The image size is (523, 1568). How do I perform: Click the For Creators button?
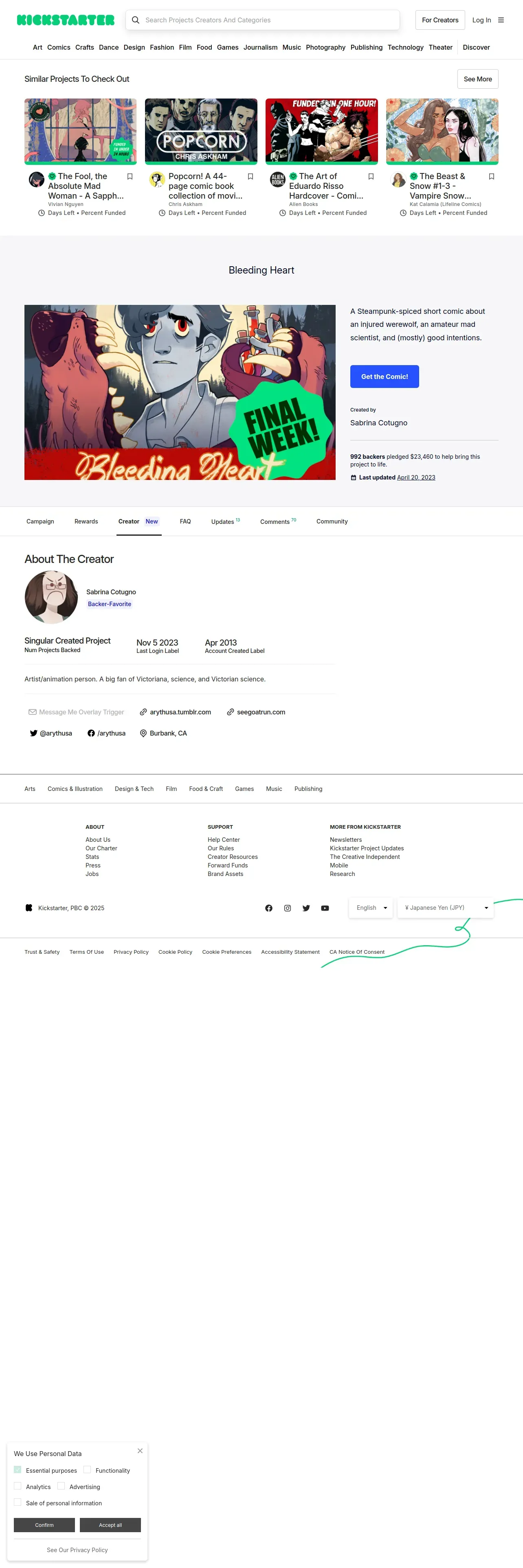point(440,20)
